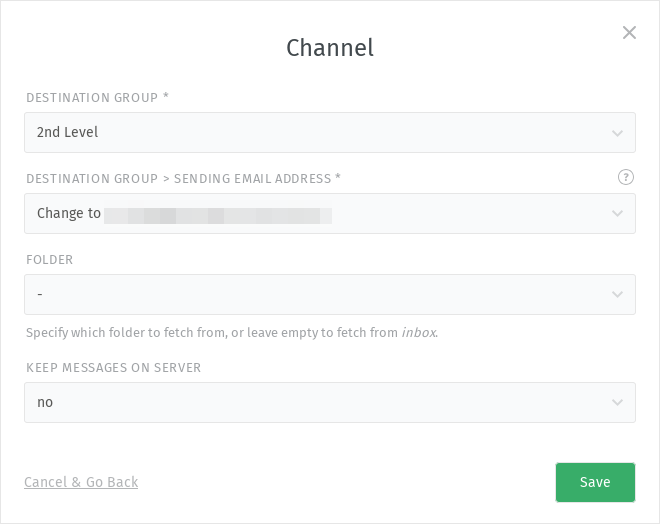Viewport: 660px width, 524px height.
Task: Click the folder fetch hint text
Action: point(232,332)
